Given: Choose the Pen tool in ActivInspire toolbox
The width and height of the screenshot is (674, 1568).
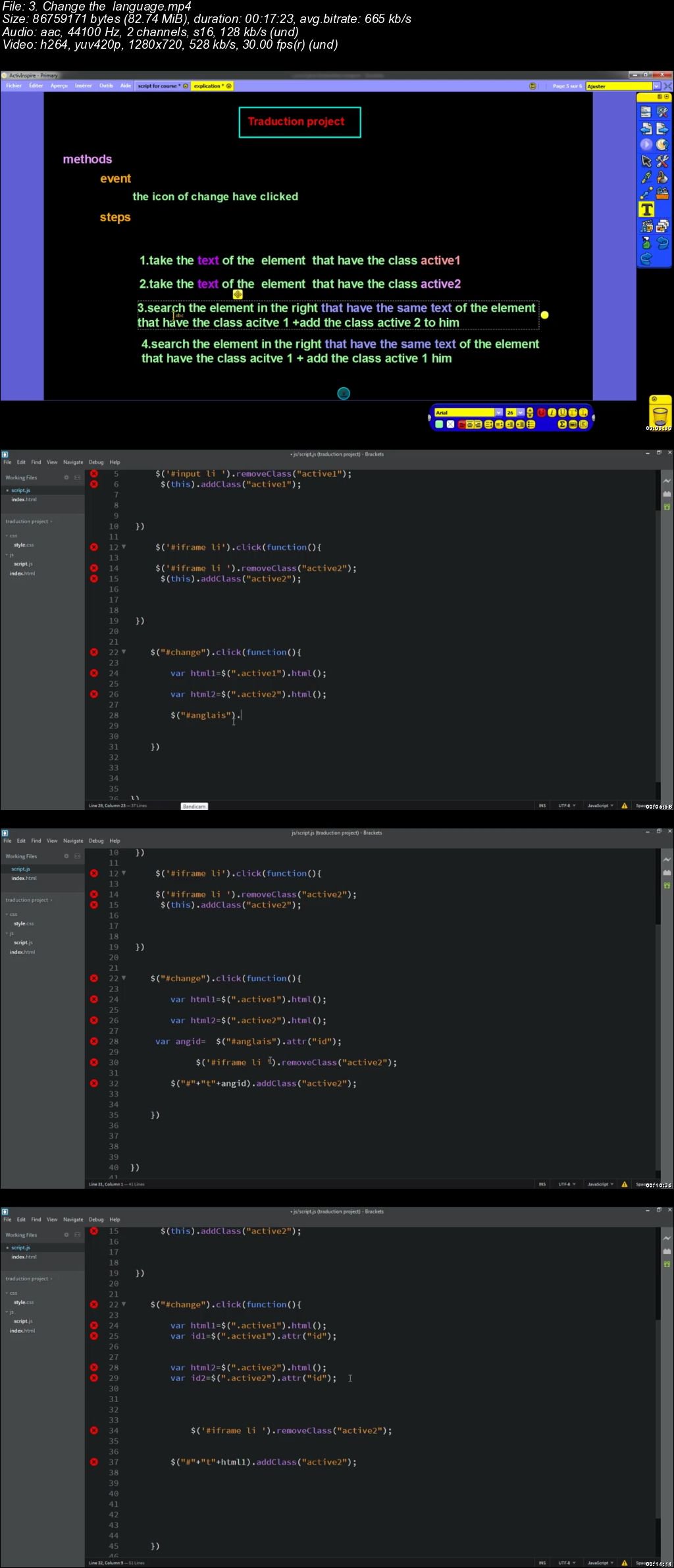Looking at the screenshot, I should 646,177.
